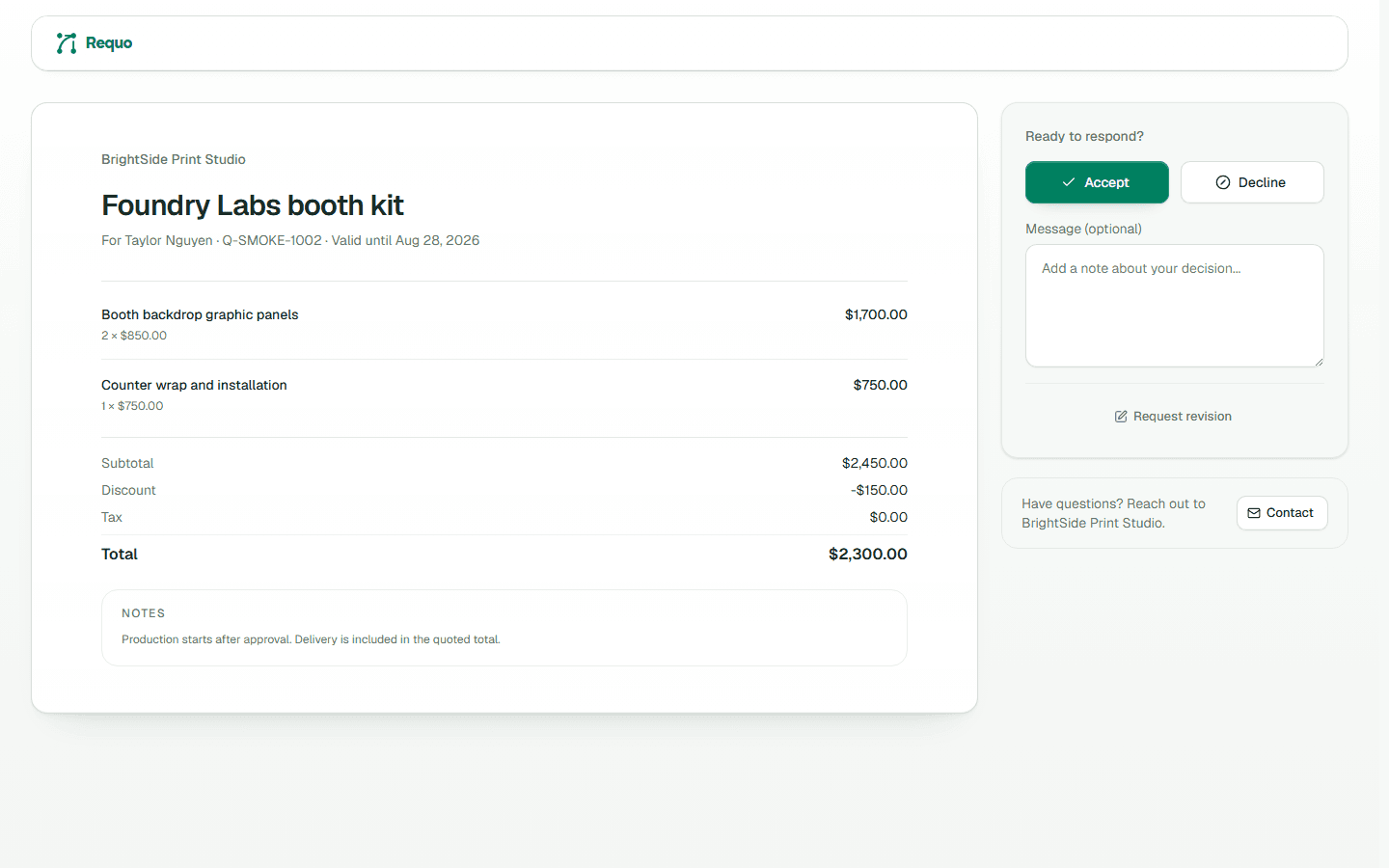The height and width of the screenshot is (868, 1389).
Task: Decline the quote
Action: [1252, 182]
